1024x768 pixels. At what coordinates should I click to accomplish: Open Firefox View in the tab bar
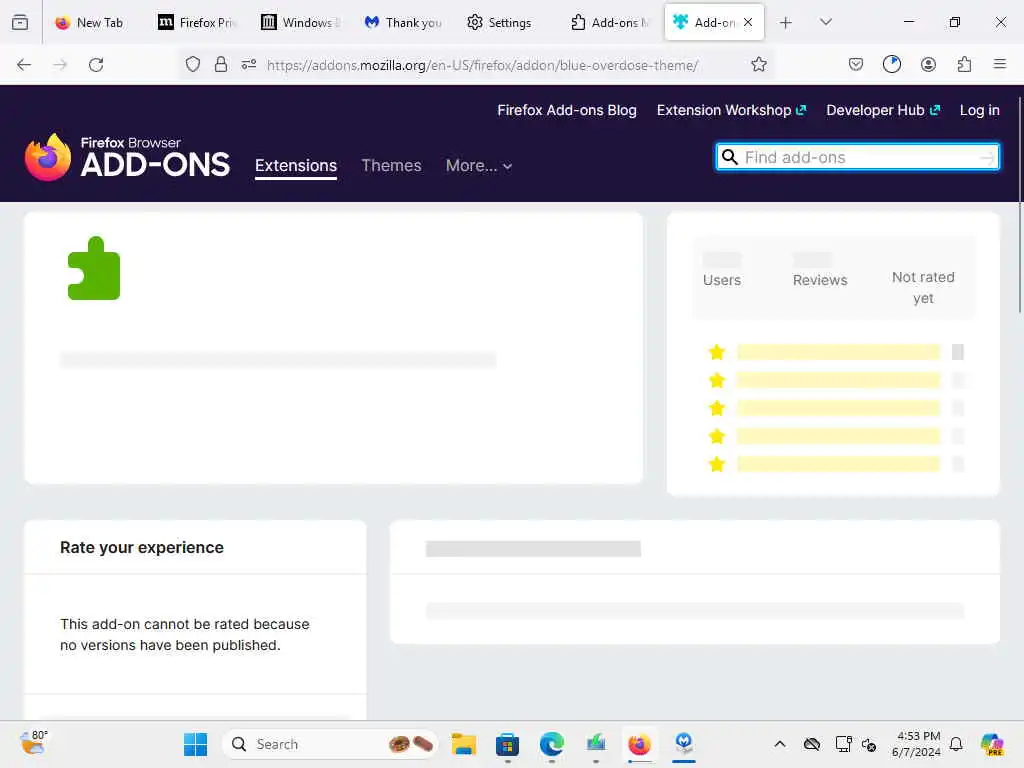tap(20, 22)
